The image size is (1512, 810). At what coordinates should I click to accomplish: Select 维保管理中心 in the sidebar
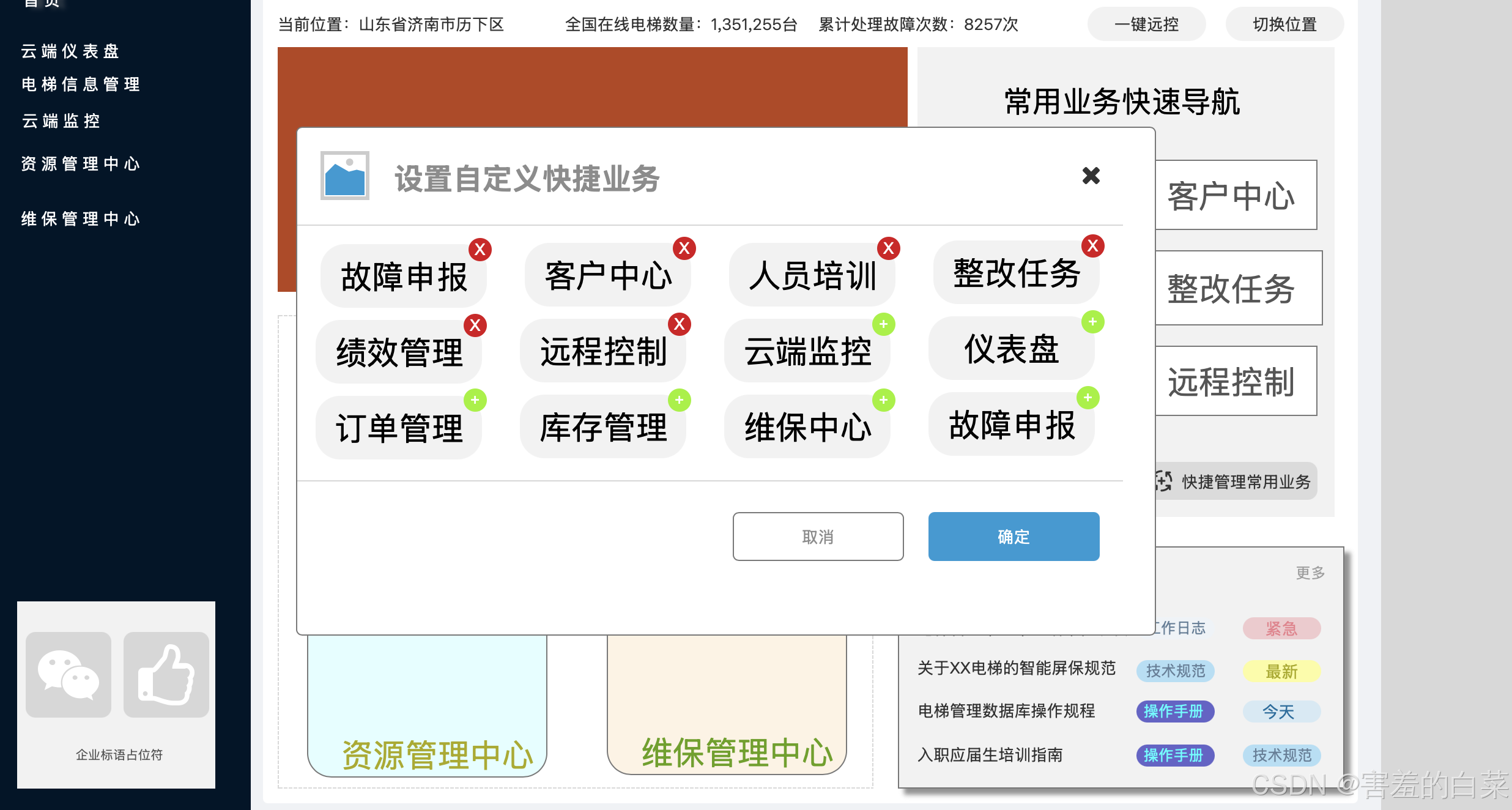click(x=81, y=219)
